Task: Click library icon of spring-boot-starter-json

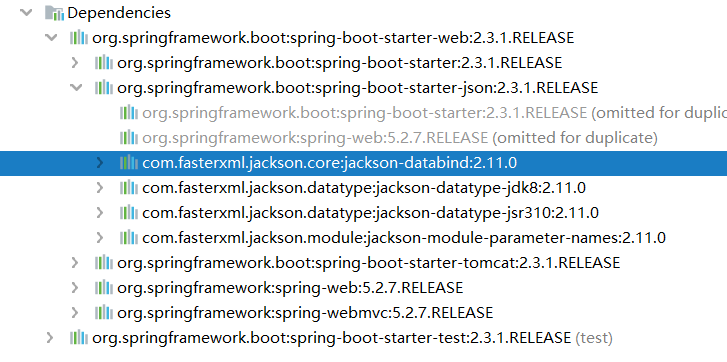Action: point(104,88)
